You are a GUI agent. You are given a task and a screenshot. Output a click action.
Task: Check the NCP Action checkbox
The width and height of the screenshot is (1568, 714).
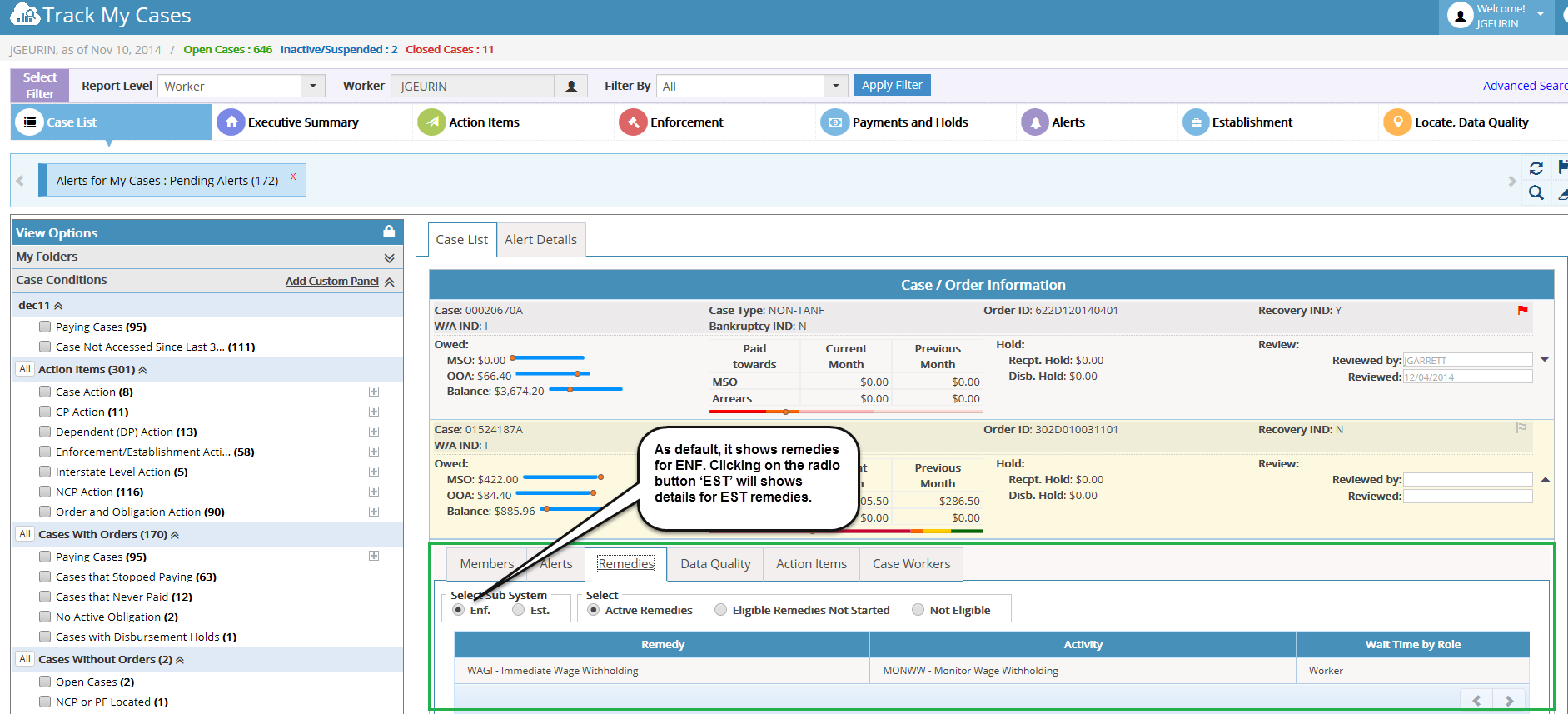coord(45,492)
